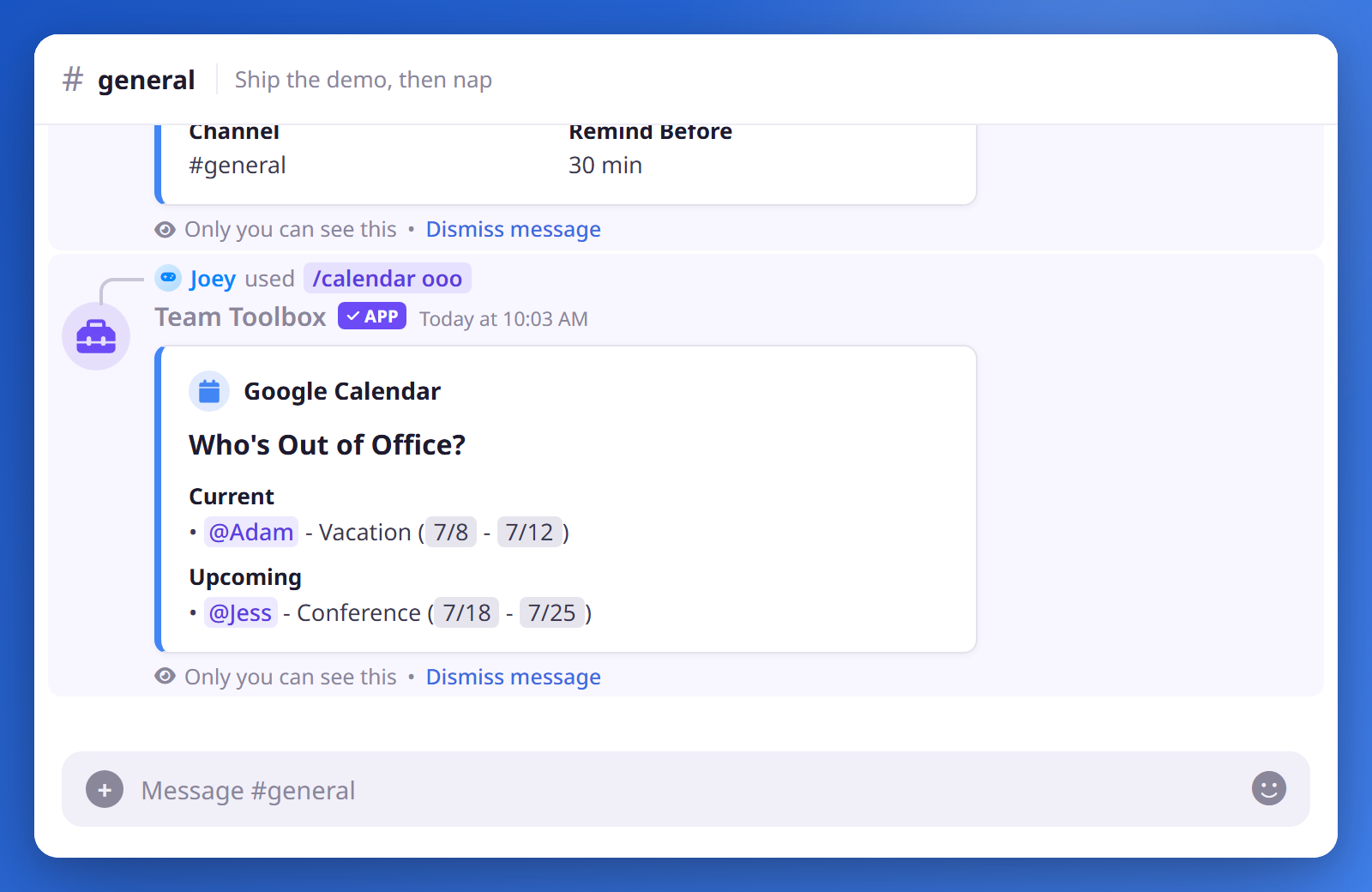Click the channel topic 'Ship the demo, then nap'
This screenshot has width=1372, height=892.
pos(364,80)
